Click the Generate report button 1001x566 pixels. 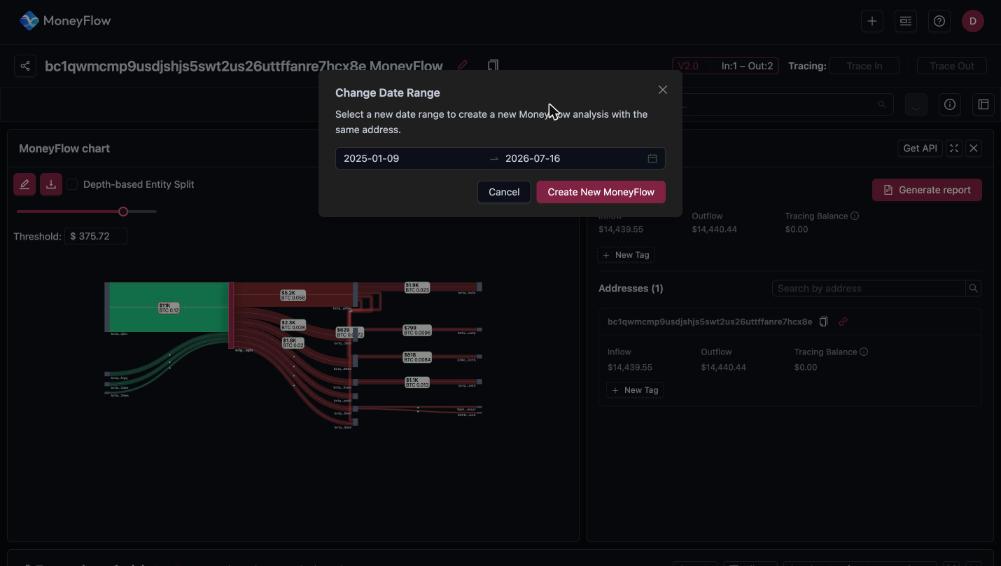tap(926, 190)
